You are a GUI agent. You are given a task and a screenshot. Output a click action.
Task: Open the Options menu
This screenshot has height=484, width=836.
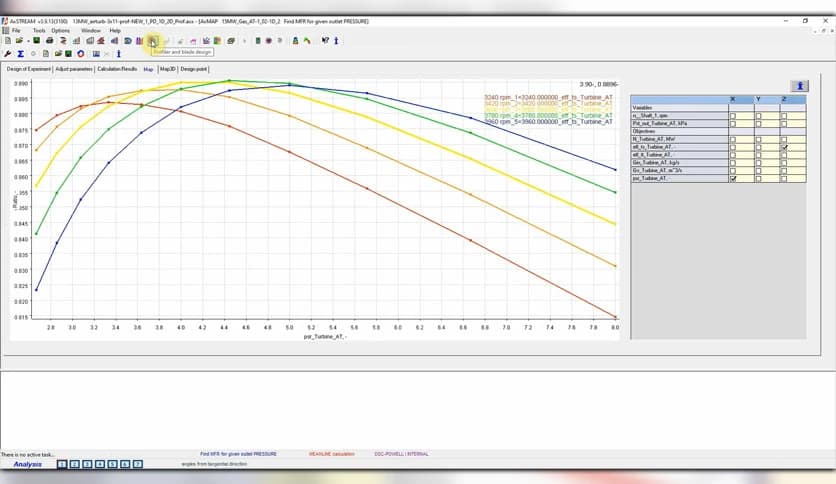(61, 31)
